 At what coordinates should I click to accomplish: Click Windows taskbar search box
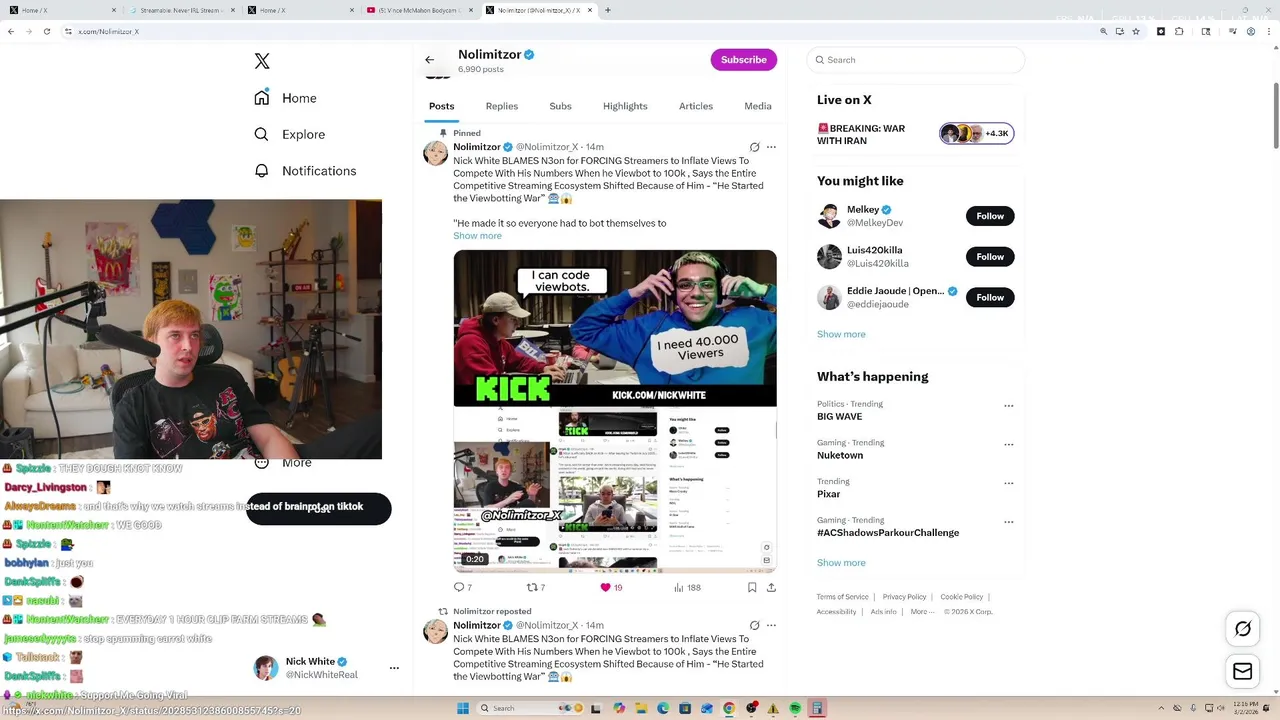tap(528, 708)
